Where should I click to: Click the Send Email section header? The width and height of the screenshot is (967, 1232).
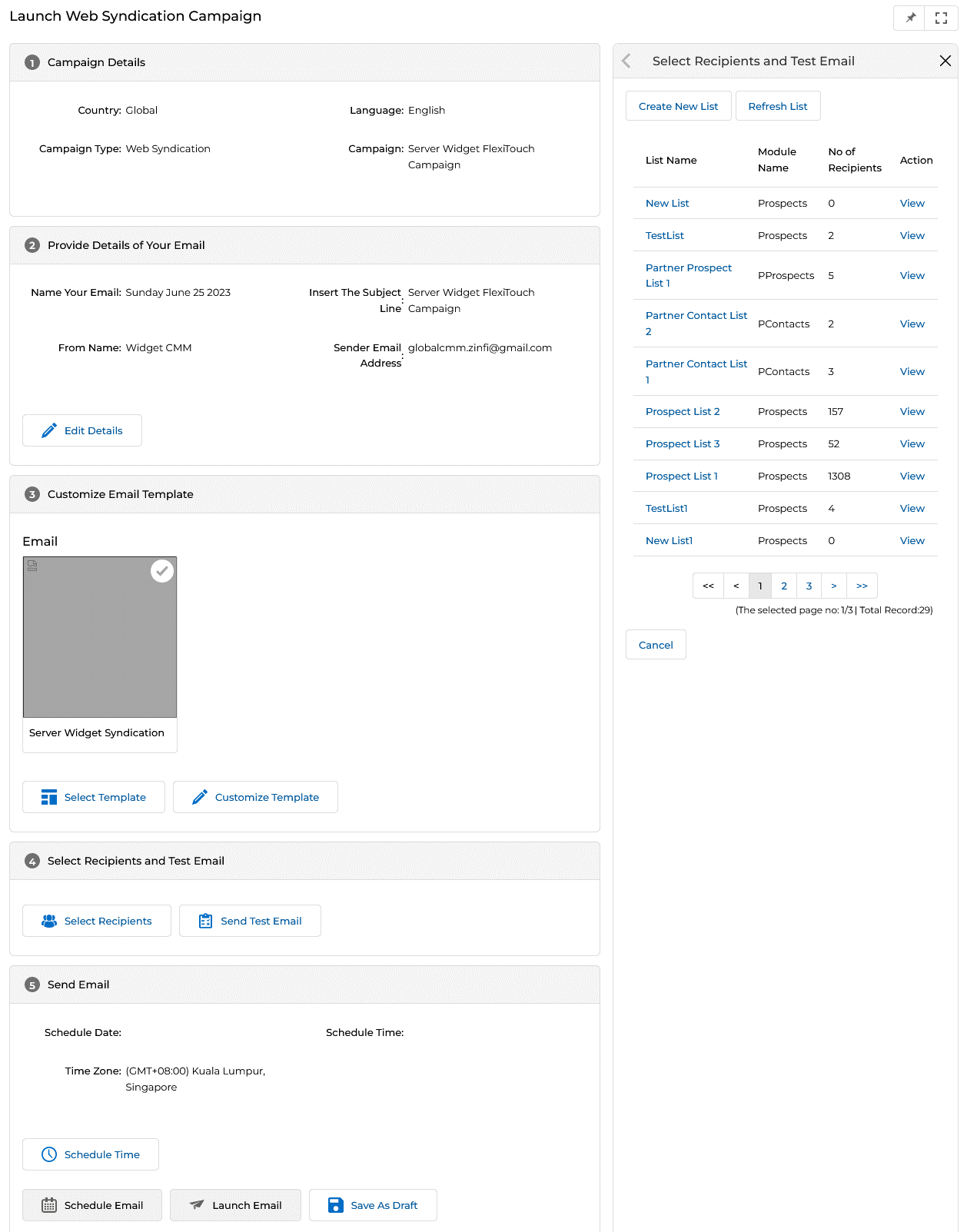(304, 985)
